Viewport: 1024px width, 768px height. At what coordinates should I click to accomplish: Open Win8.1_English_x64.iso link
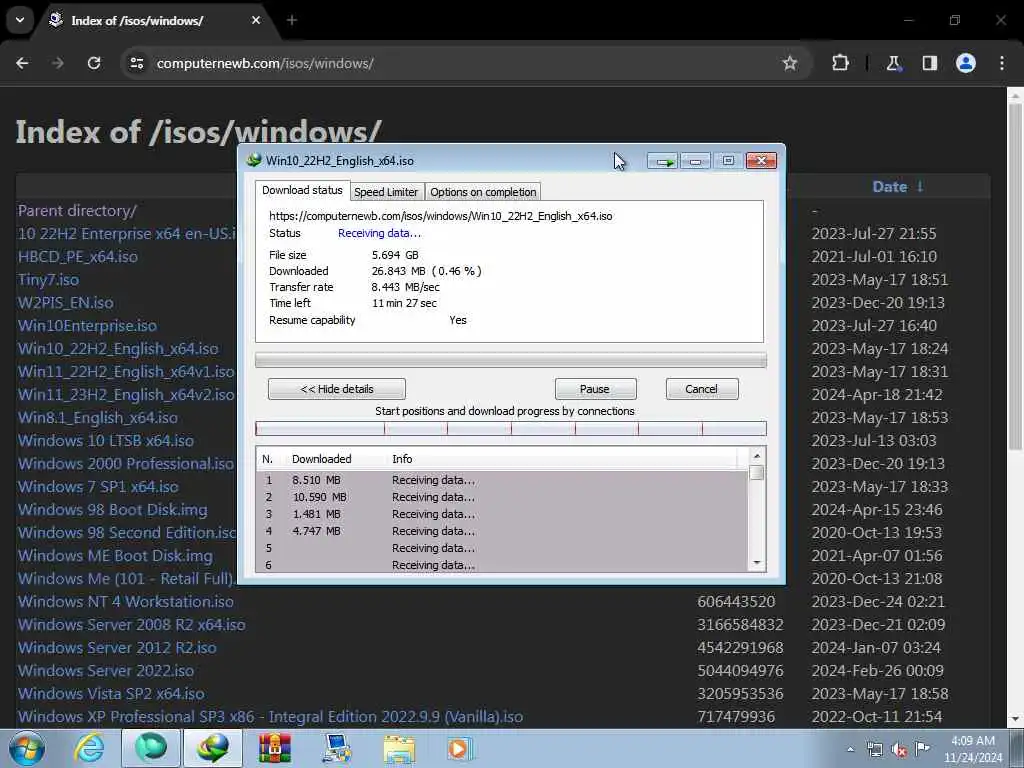pos(97,418)
